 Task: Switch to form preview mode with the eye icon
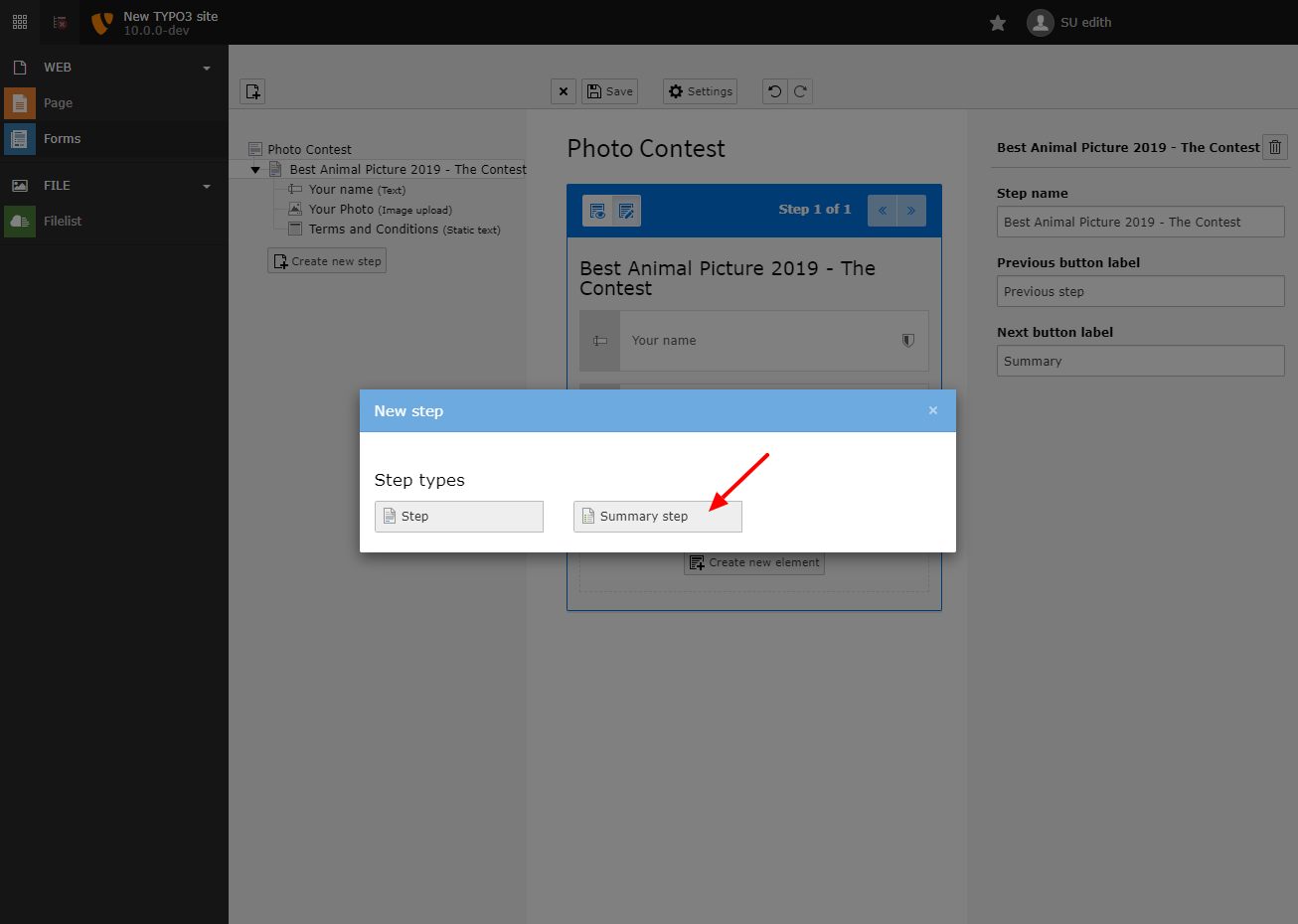(596, 210)
